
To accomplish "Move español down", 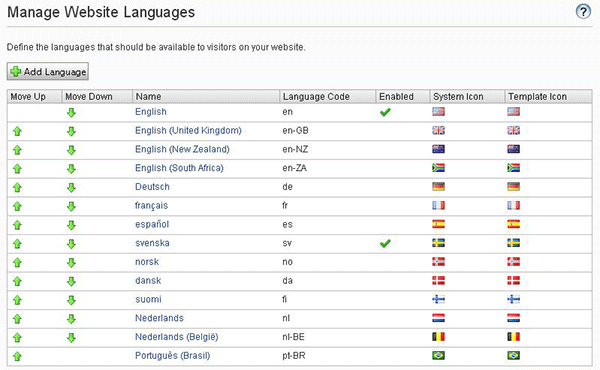I will point(71,225).
